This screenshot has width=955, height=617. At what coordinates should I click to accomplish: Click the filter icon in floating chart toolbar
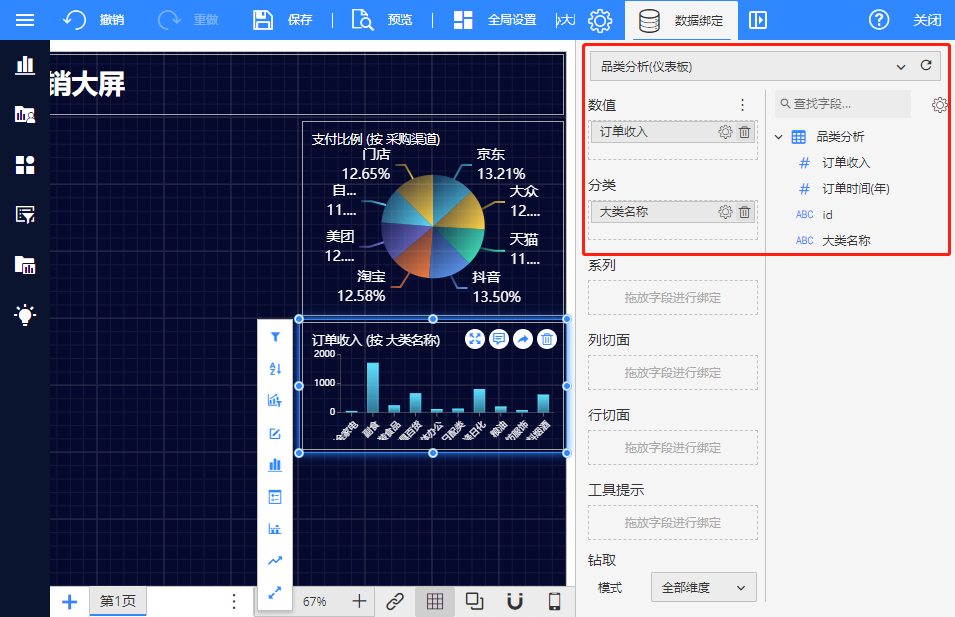click(275, 338)
